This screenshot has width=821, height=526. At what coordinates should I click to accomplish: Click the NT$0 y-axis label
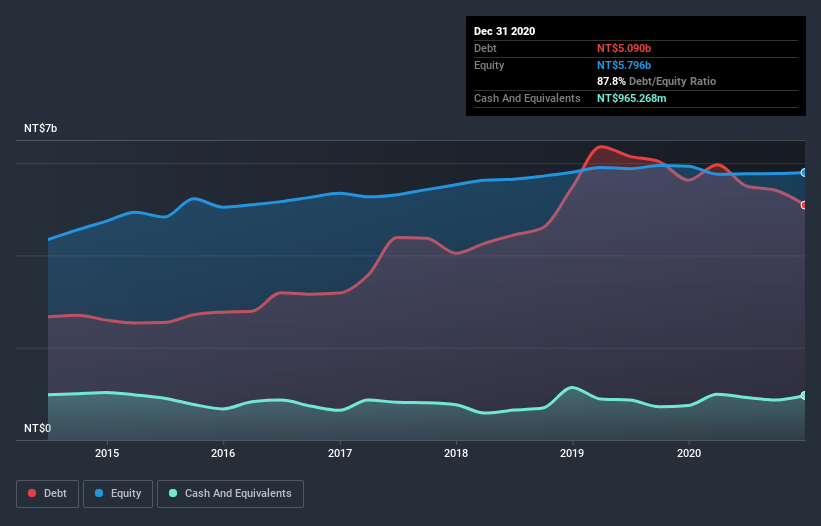[x=38, y=428]
